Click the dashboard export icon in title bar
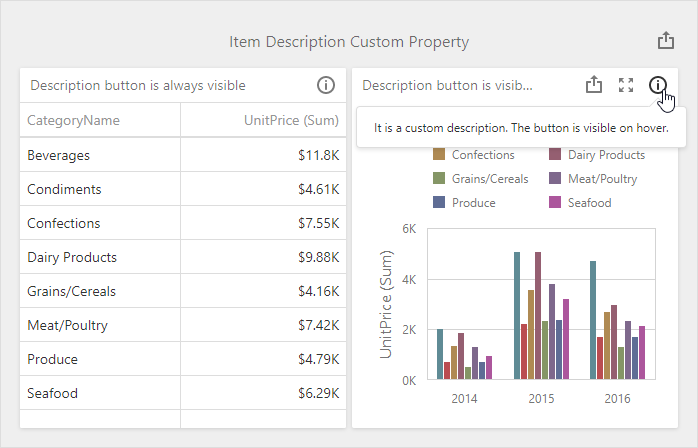Image resolution: width=698 pixels, height=448 pixels. click(666, 41)
